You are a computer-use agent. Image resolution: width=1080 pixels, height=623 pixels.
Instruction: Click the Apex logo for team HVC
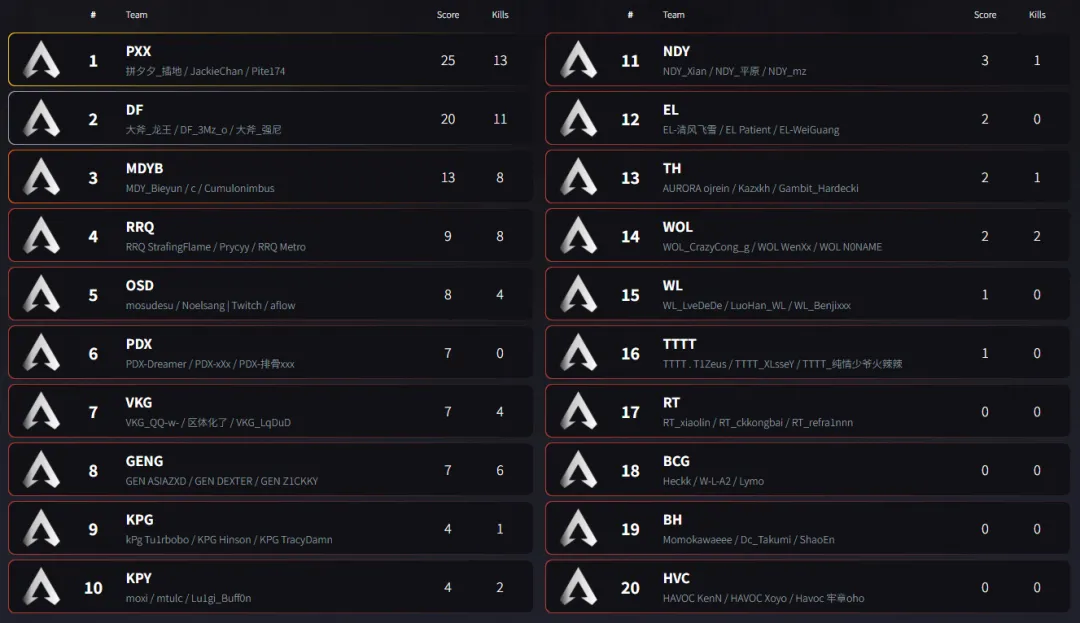click(x=579, y=587)
